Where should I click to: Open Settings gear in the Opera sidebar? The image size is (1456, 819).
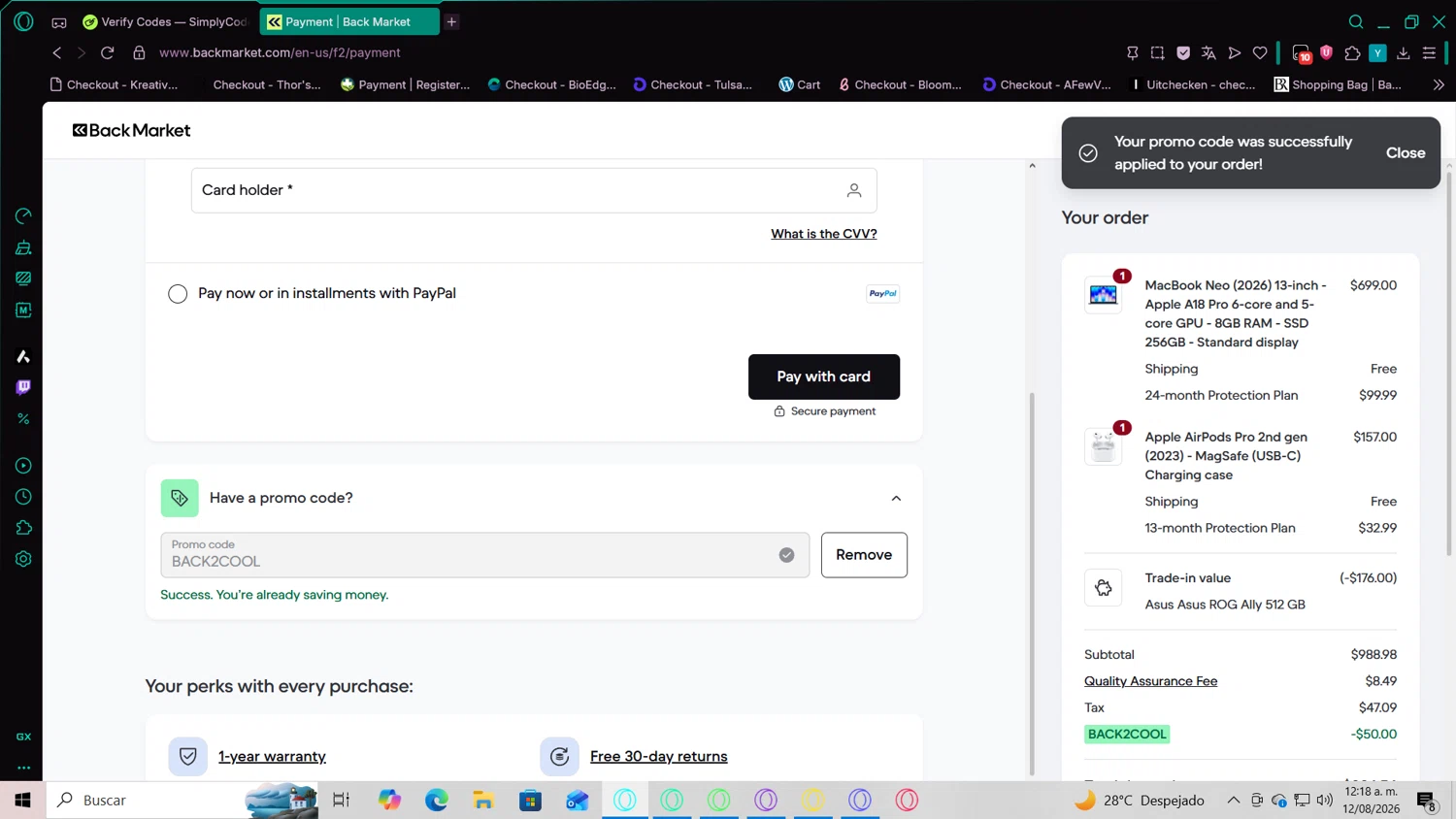click(23, 559)
